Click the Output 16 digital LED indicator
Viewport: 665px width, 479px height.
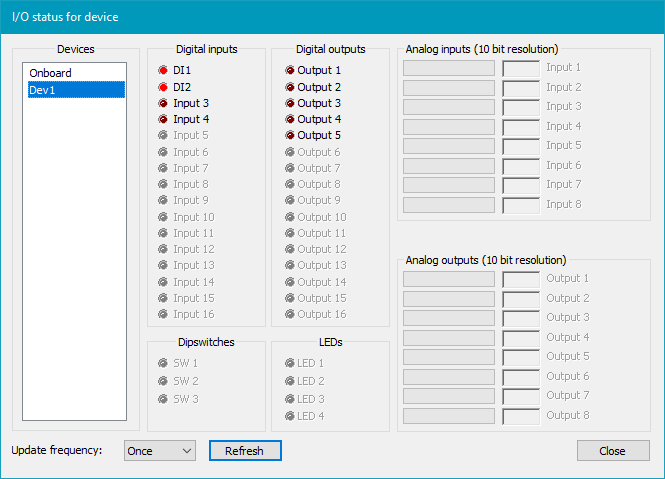coord(290,314)
